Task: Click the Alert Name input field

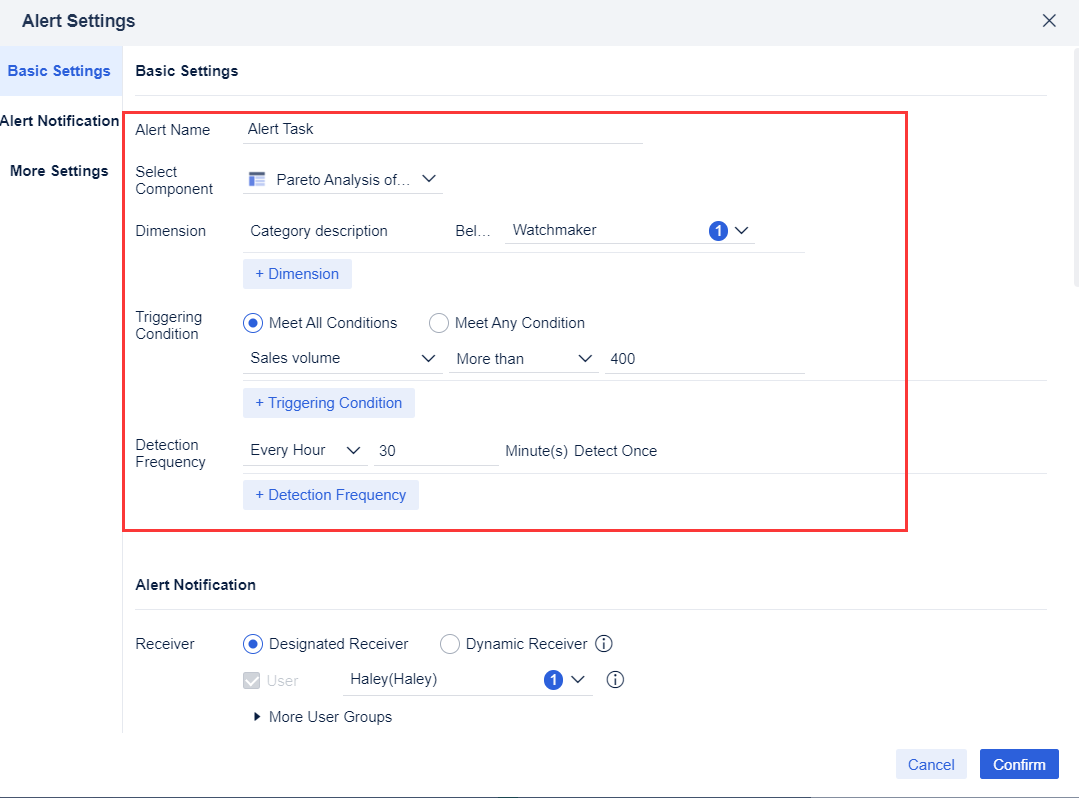Action: [440, 128]
